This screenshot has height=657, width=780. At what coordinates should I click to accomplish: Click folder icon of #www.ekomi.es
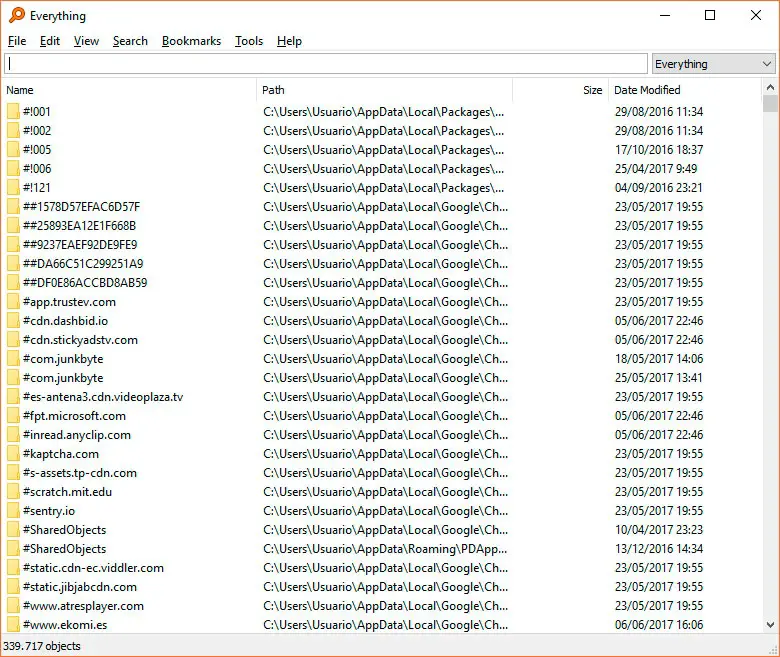coord(13,624)
